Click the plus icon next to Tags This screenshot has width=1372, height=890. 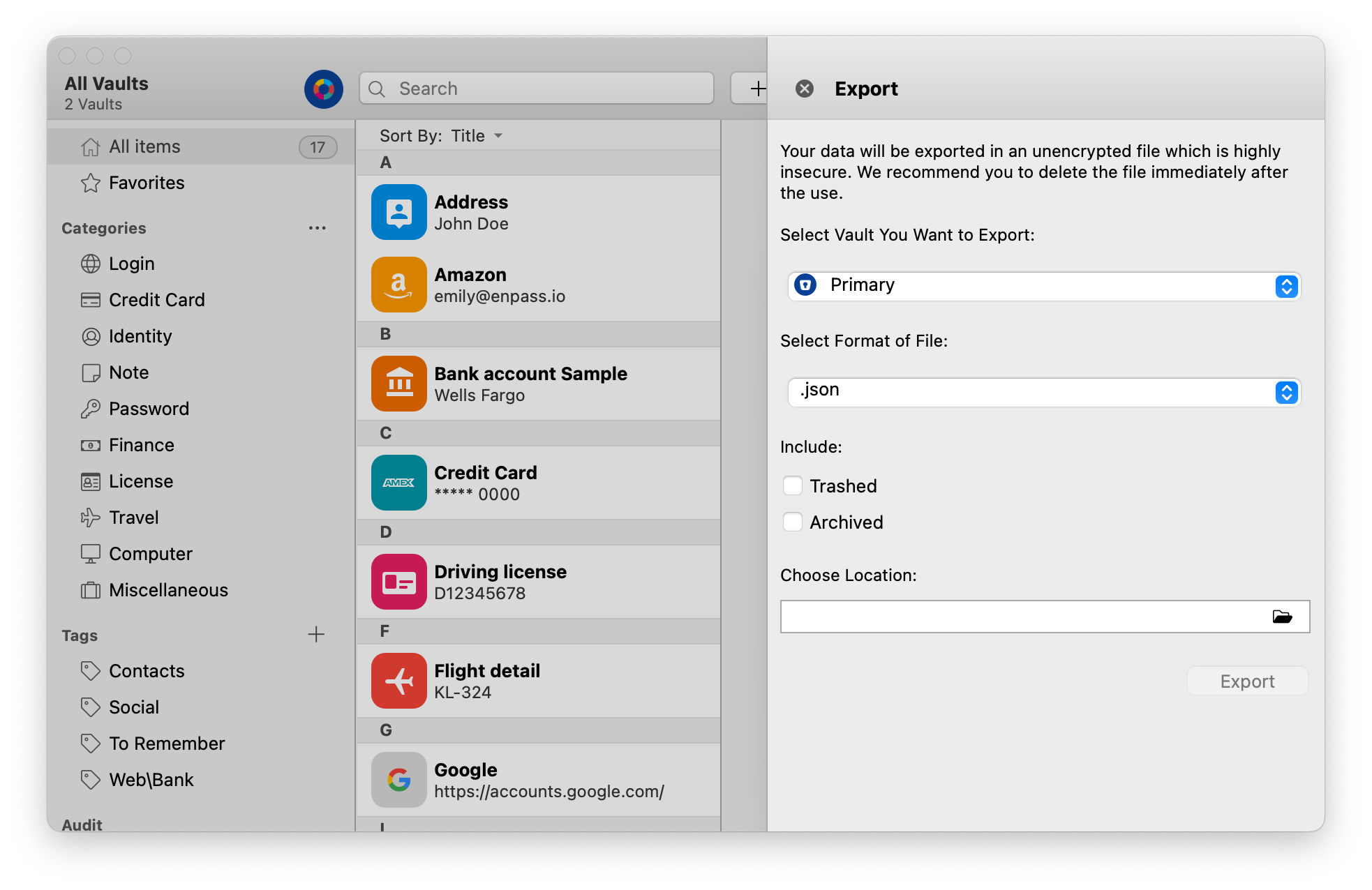[x=316, y=634]
